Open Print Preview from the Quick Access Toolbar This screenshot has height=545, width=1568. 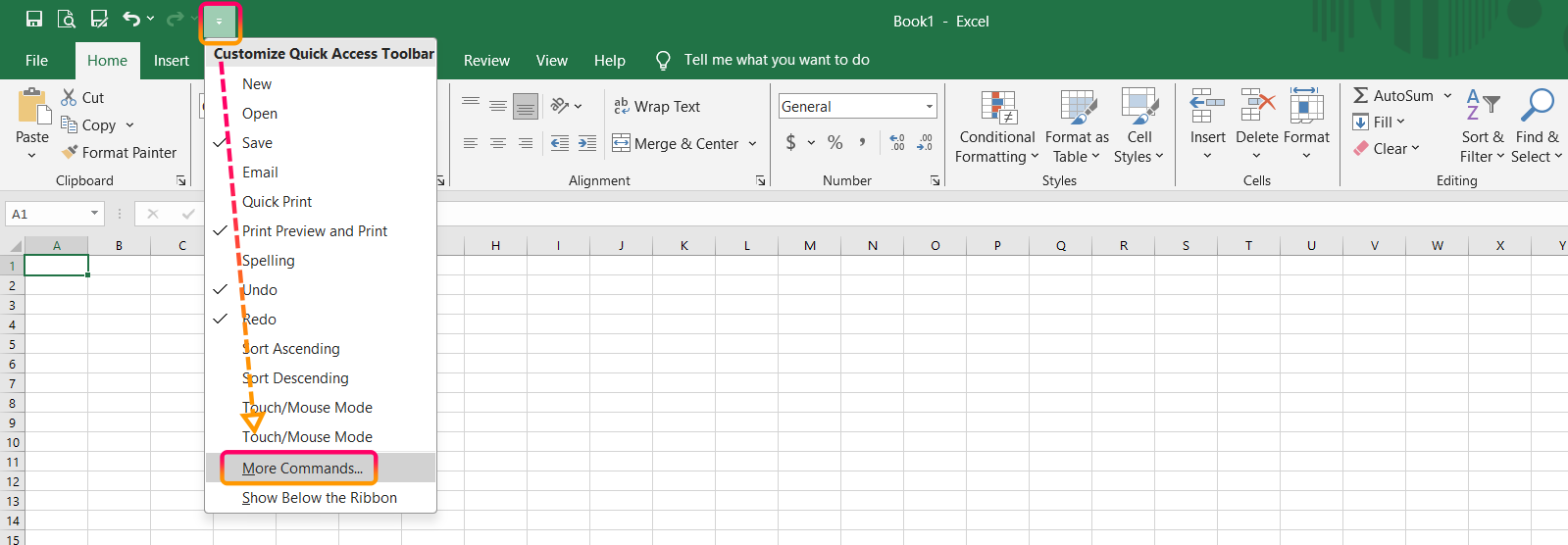tap(67, 19)
